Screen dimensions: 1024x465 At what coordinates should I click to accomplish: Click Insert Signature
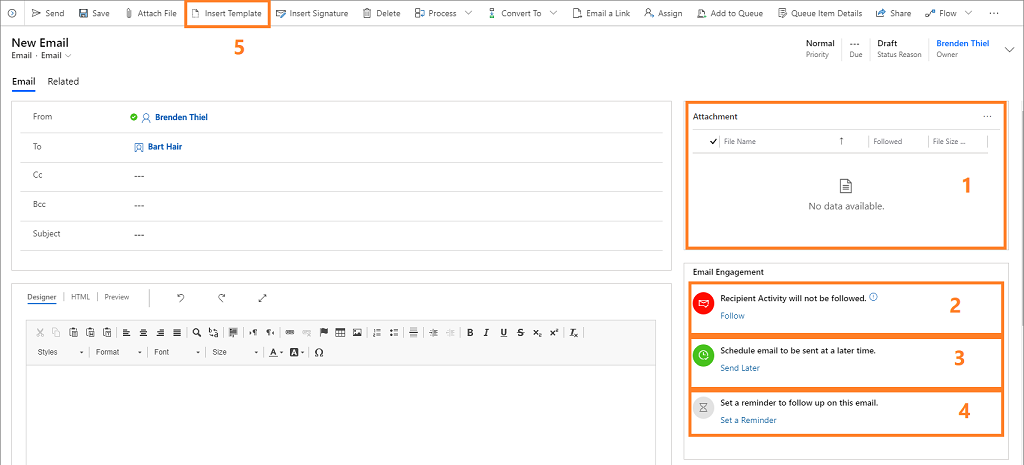click(x=312, y=13)
